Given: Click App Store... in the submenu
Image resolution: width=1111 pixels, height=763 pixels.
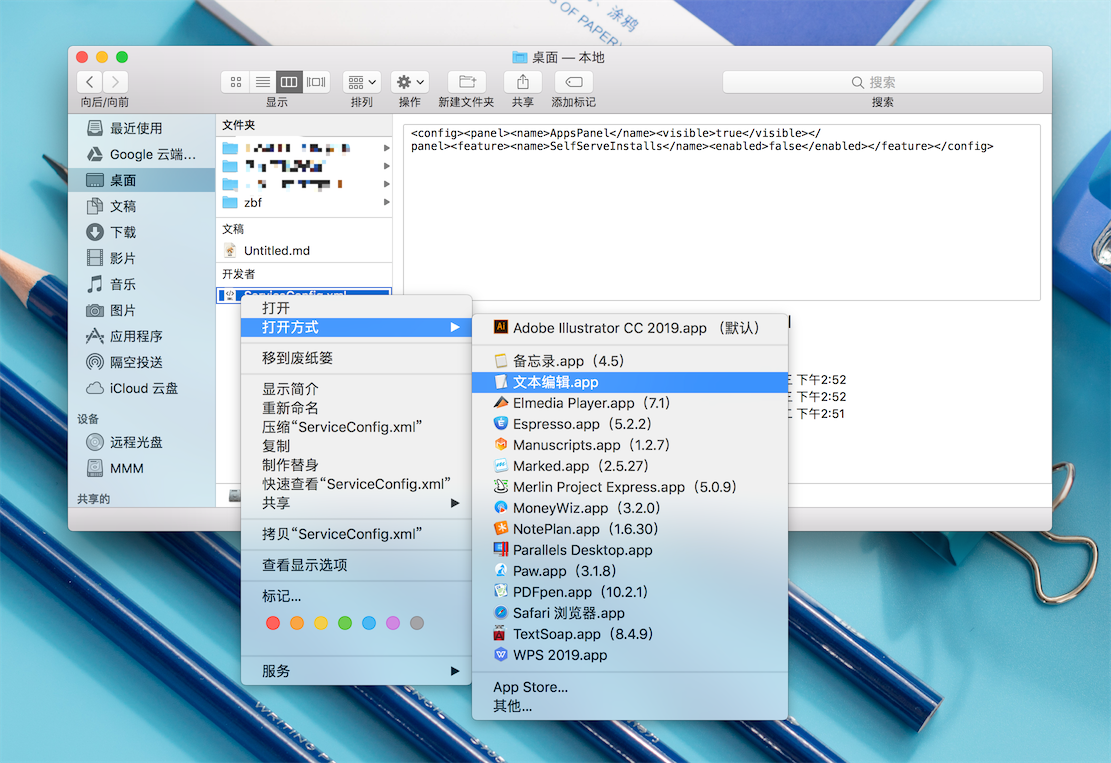Looking at the screenshot, I should (630, 687).
